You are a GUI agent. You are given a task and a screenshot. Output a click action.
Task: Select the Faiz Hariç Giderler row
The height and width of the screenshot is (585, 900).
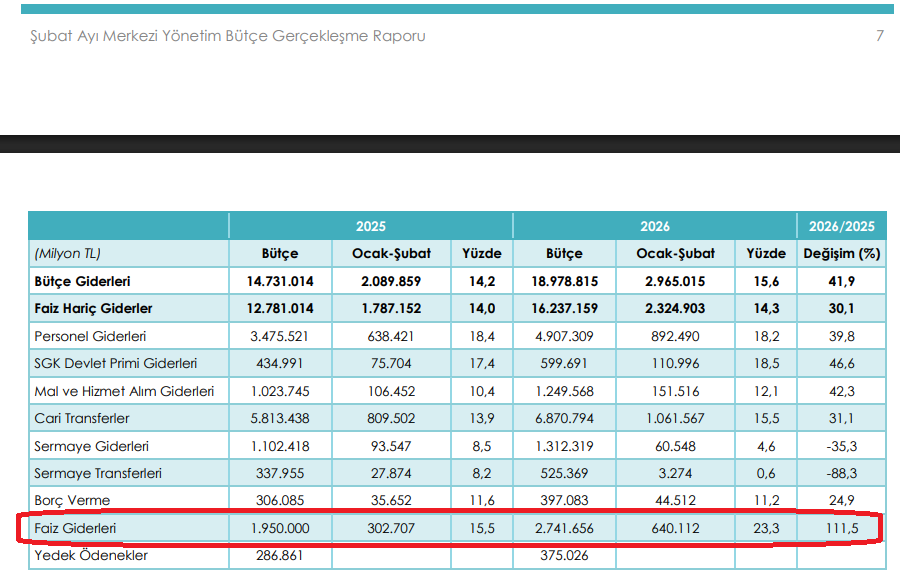[90, 307]
